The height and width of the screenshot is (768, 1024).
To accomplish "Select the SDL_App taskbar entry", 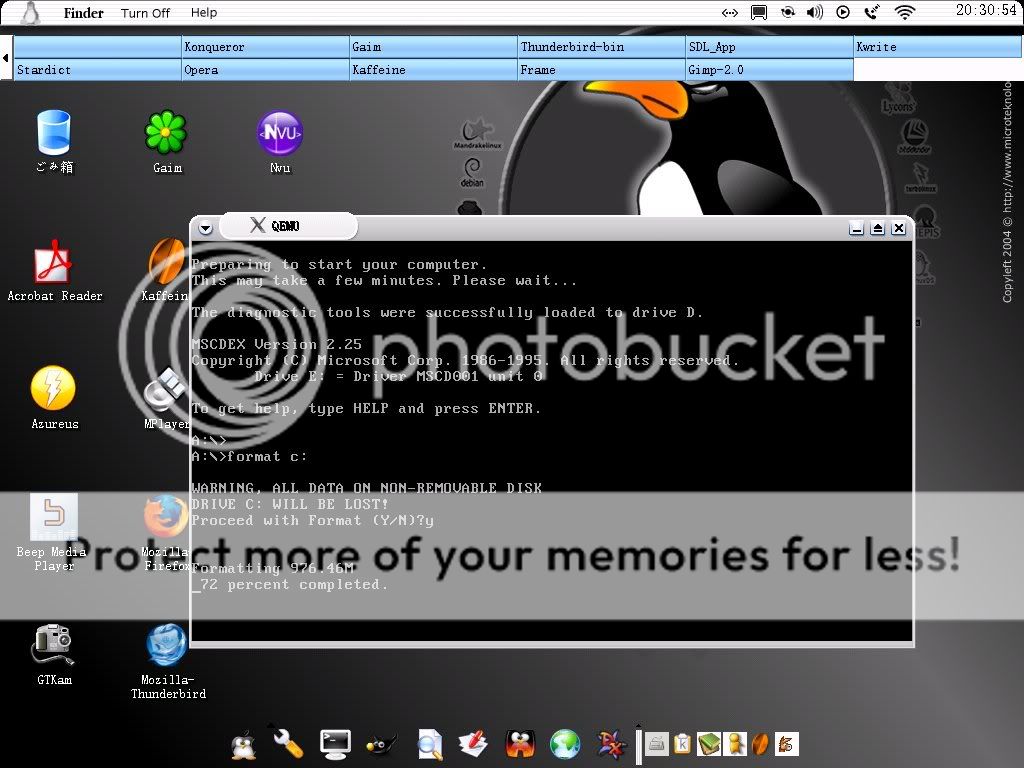I will (769, 46).
